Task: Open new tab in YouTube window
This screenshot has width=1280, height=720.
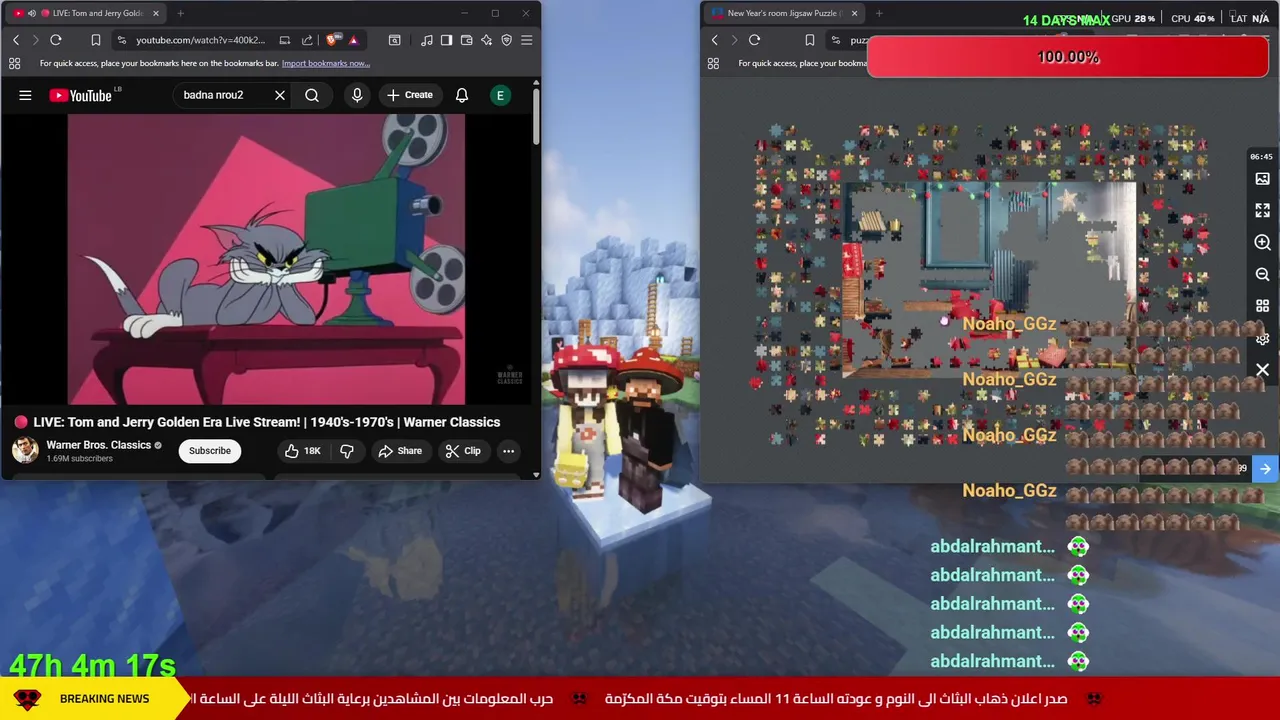Action: coord(180,13)
